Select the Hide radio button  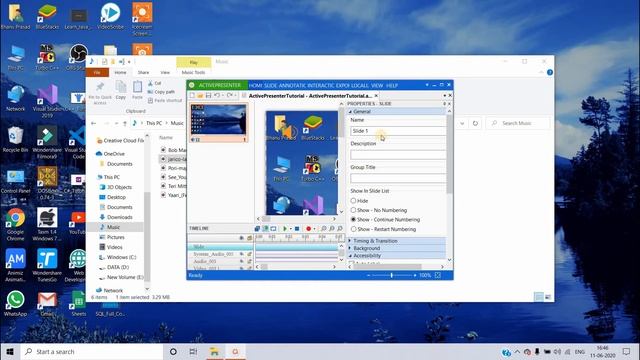(353, 200)
